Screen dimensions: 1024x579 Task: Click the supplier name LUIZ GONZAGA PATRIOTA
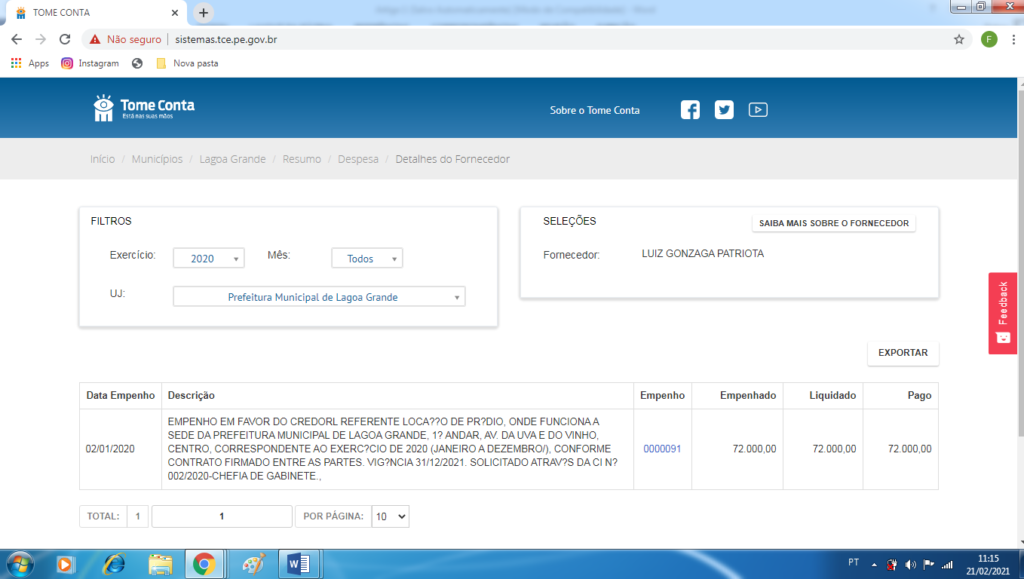click(702, 253)
